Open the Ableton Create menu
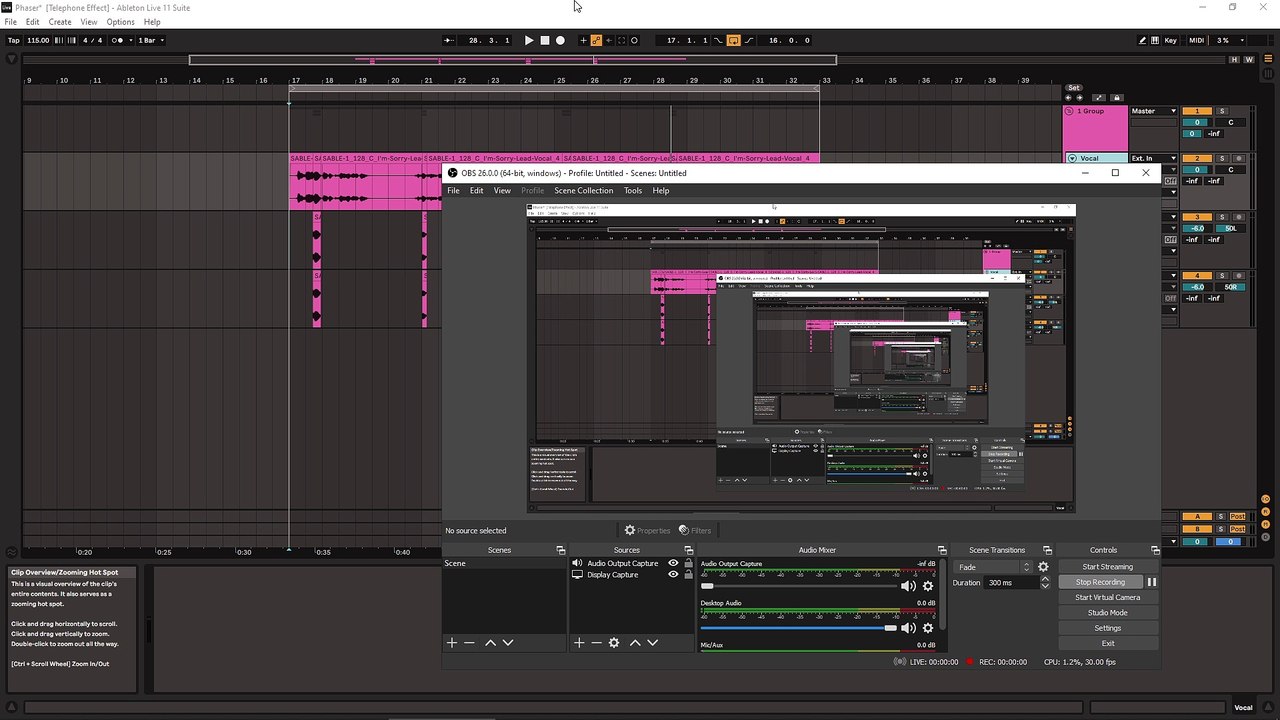The image size is (1280, 720). [60, 22]
